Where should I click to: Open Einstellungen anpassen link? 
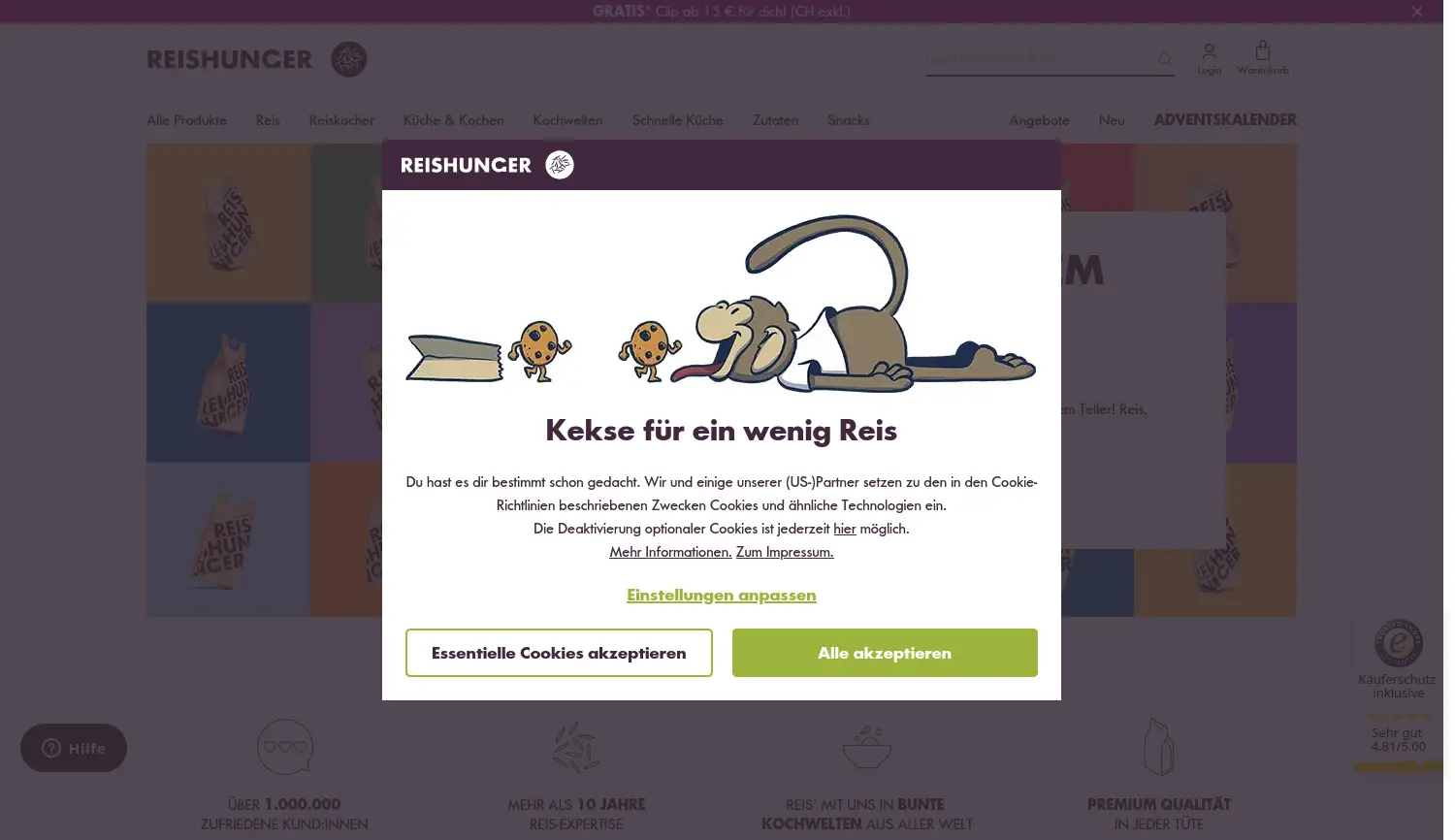click(721, 595)
